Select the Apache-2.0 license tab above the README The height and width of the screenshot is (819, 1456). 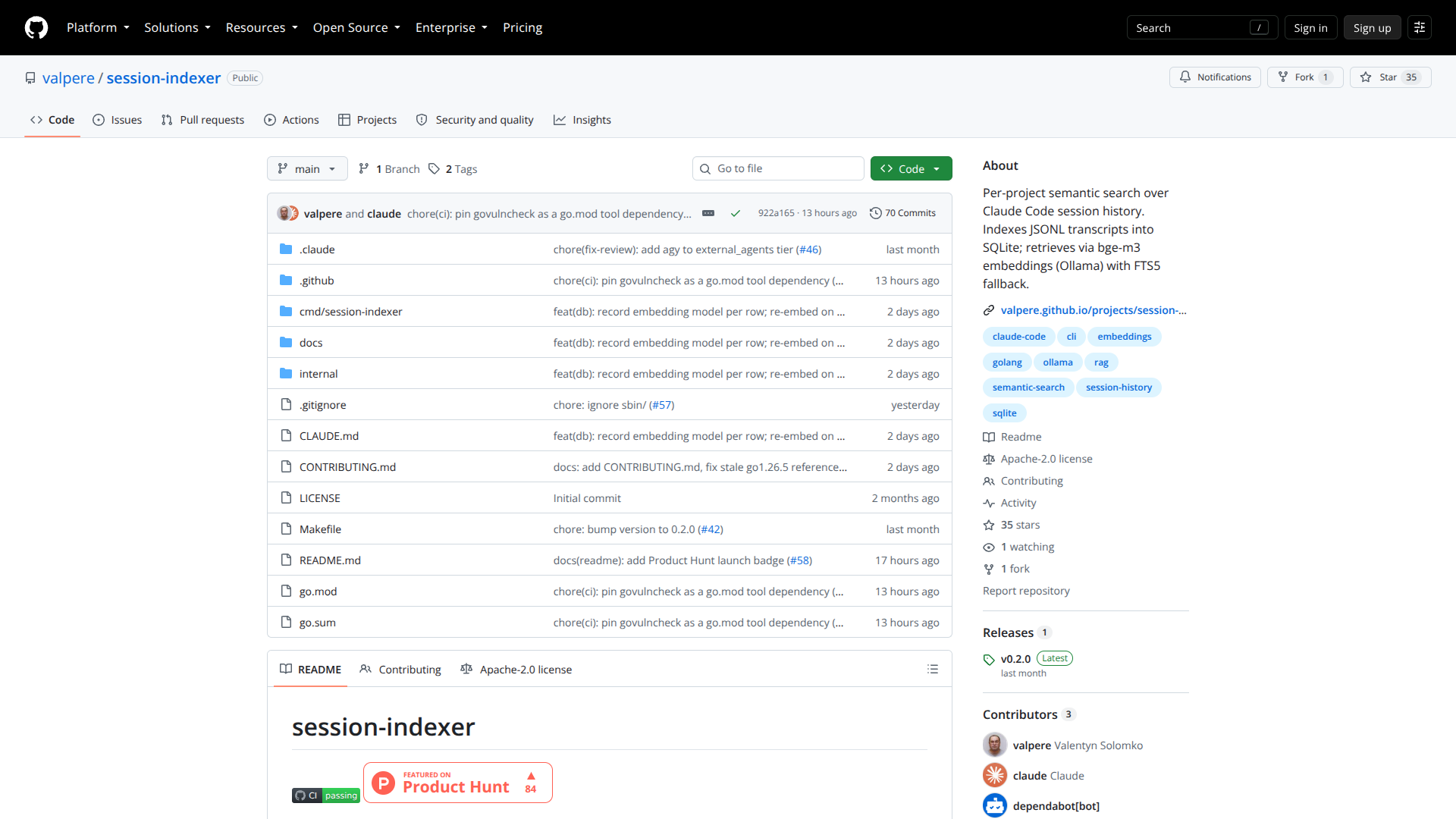point(516,669)
